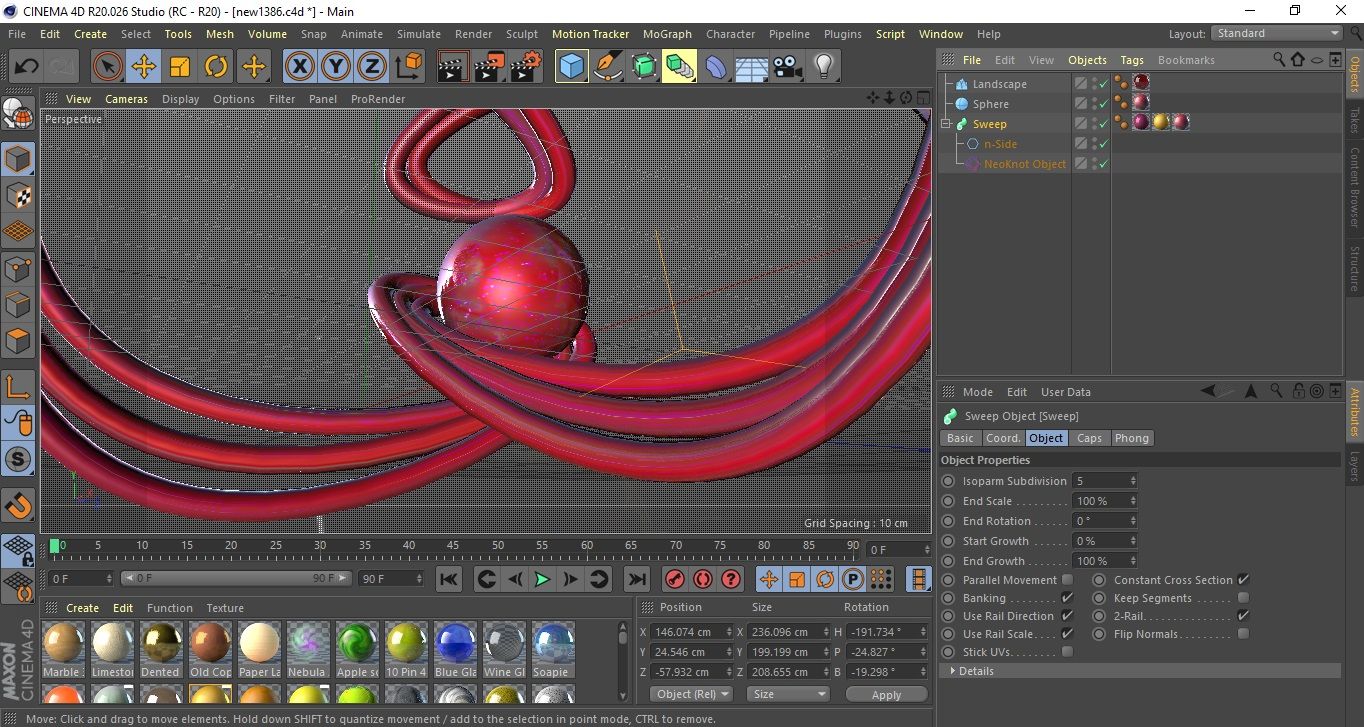
Task: Collapse the Sweep object tree
Action: (x=946, y=124)
